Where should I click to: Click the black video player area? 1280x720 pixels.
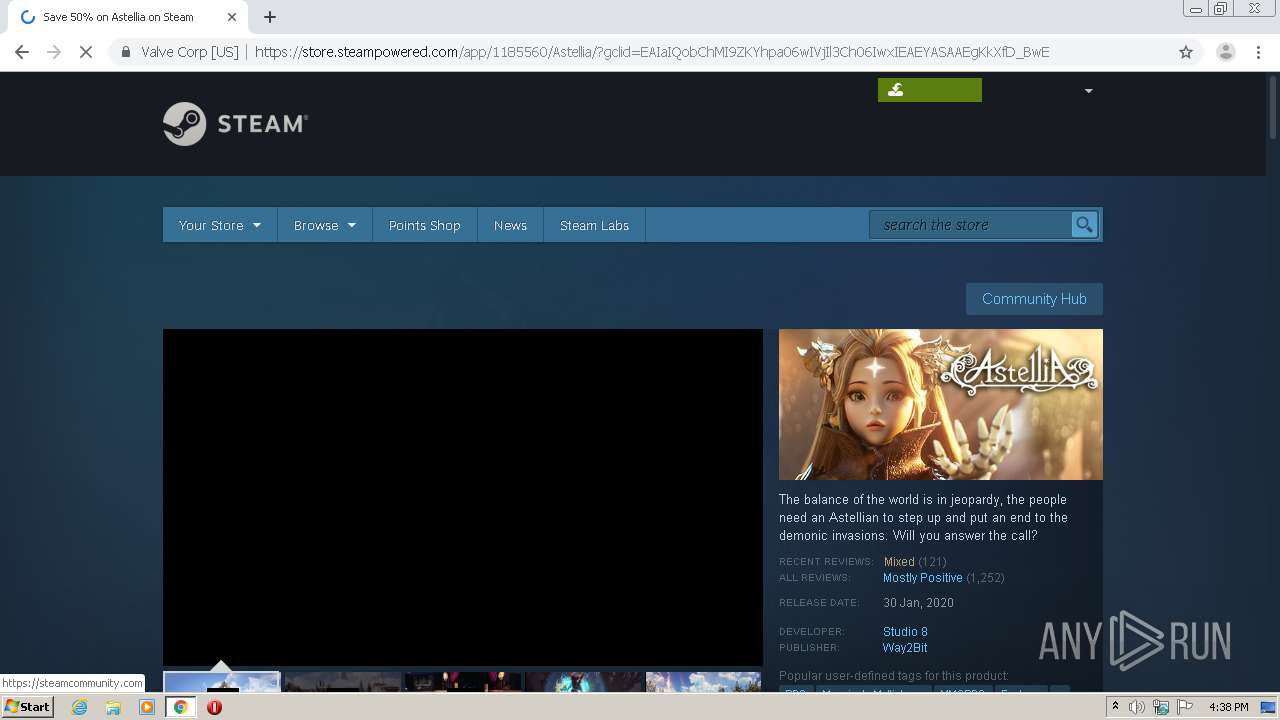pos(463,497)
